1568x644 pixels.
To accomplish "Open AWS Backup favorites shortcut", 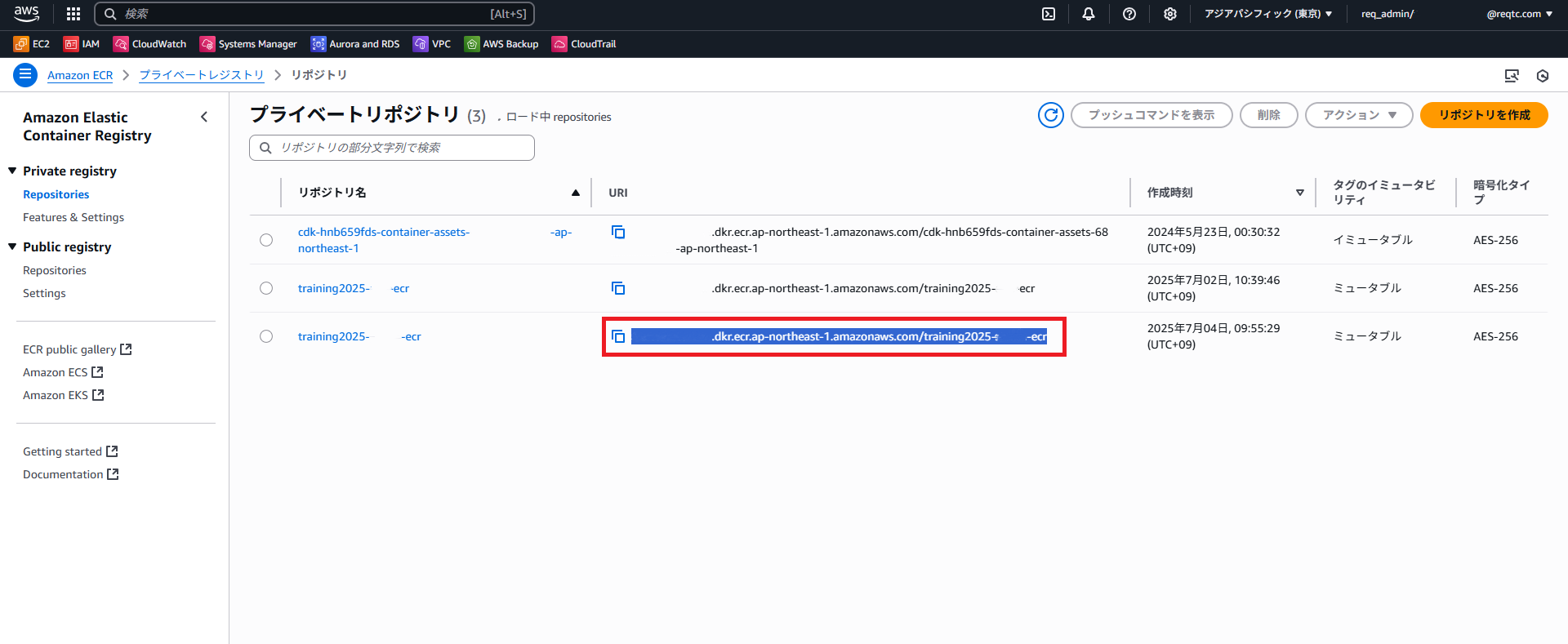I will (501, 44).
